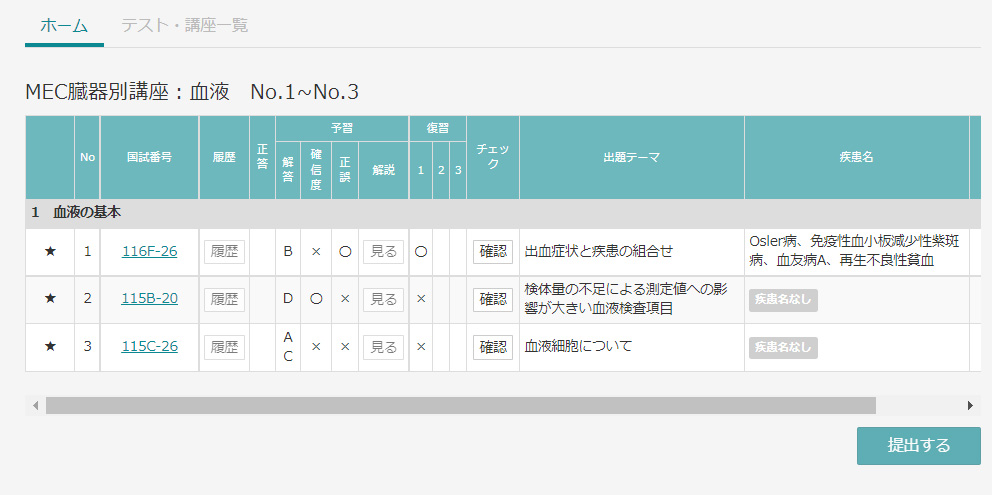992x495 pixels.
Task: Open question link 115B-20
Action: [149, 299]
